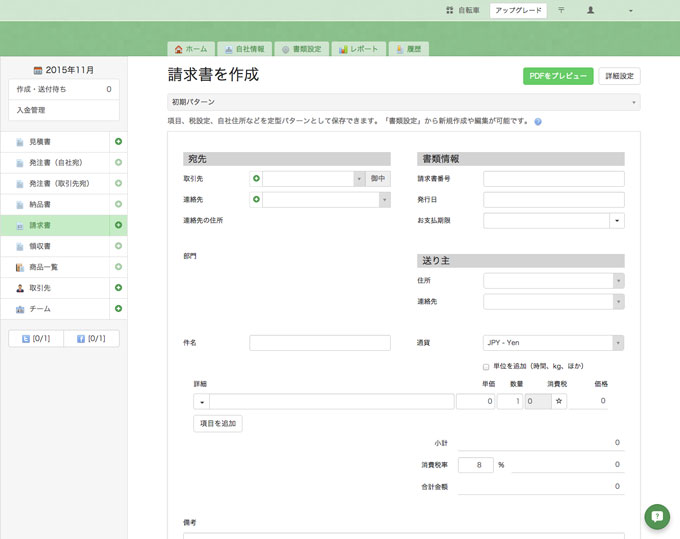Create new 納品書 with plus icon

(x=118, y=204)
